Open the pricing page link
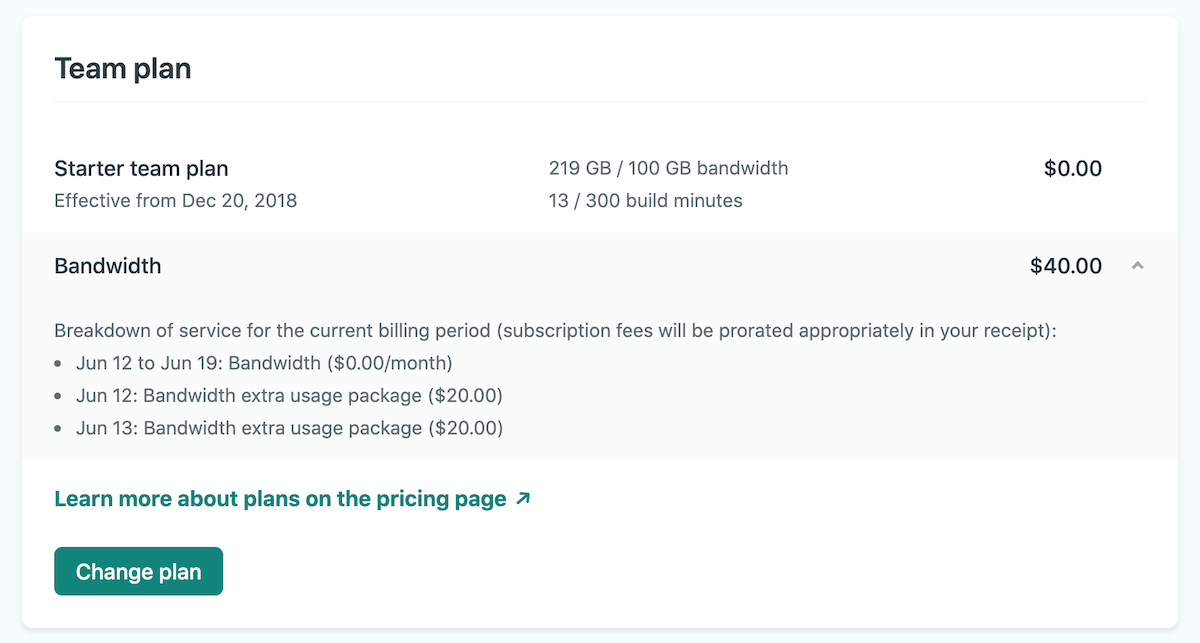Screen dimensions: 1200x643 tap(280, 498)
